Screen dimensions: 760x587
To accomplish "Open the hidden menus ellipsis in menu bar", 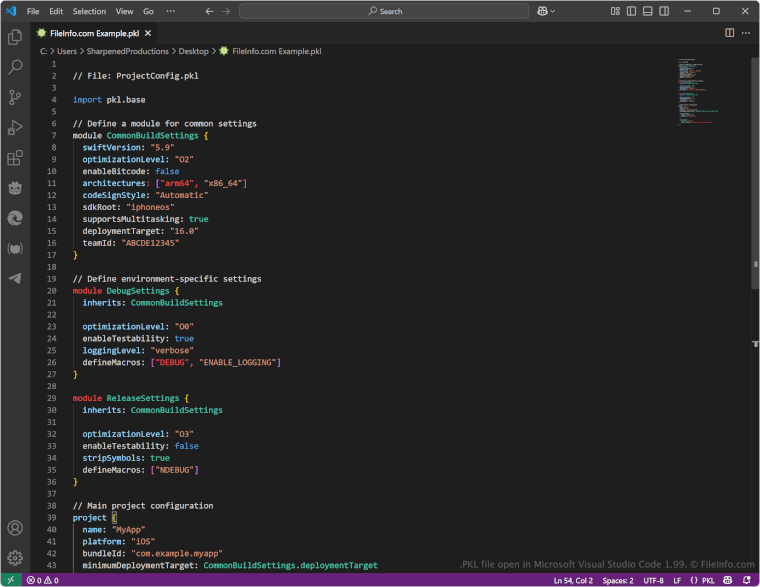I will point(170,11).
